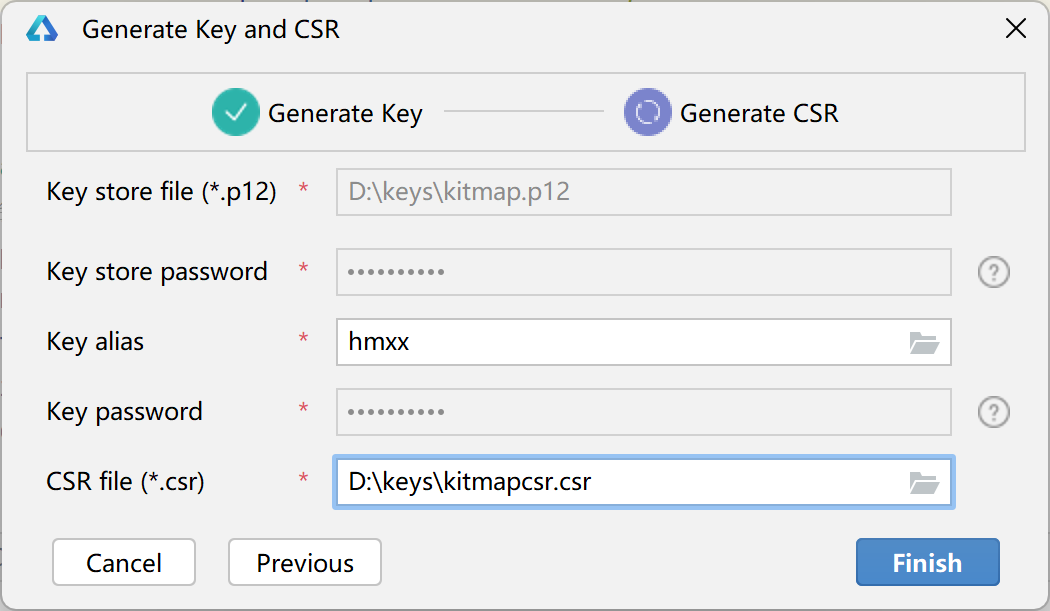Go back with the Previous button
Screen dimensions: 1050x611
(305, 563)
